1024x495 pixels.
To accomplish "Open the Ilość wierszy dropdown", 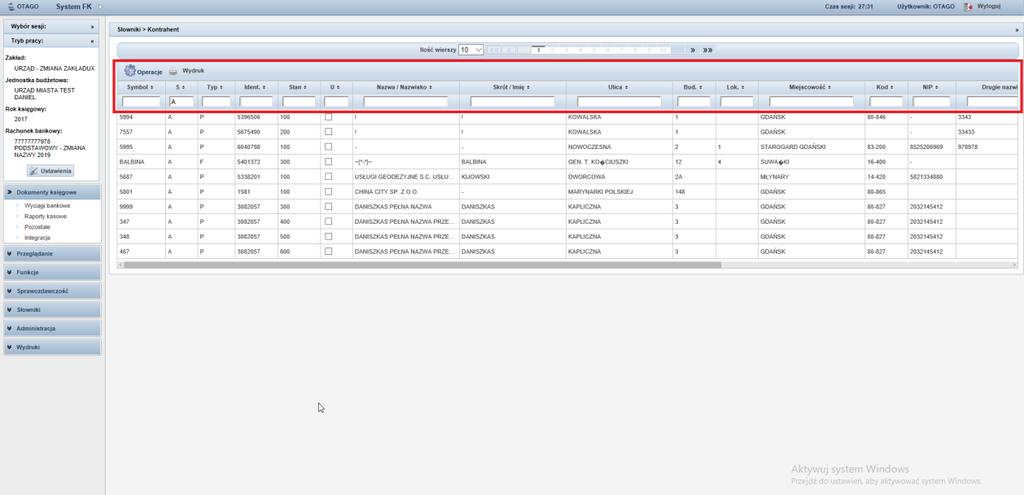I will coord(471,50).
